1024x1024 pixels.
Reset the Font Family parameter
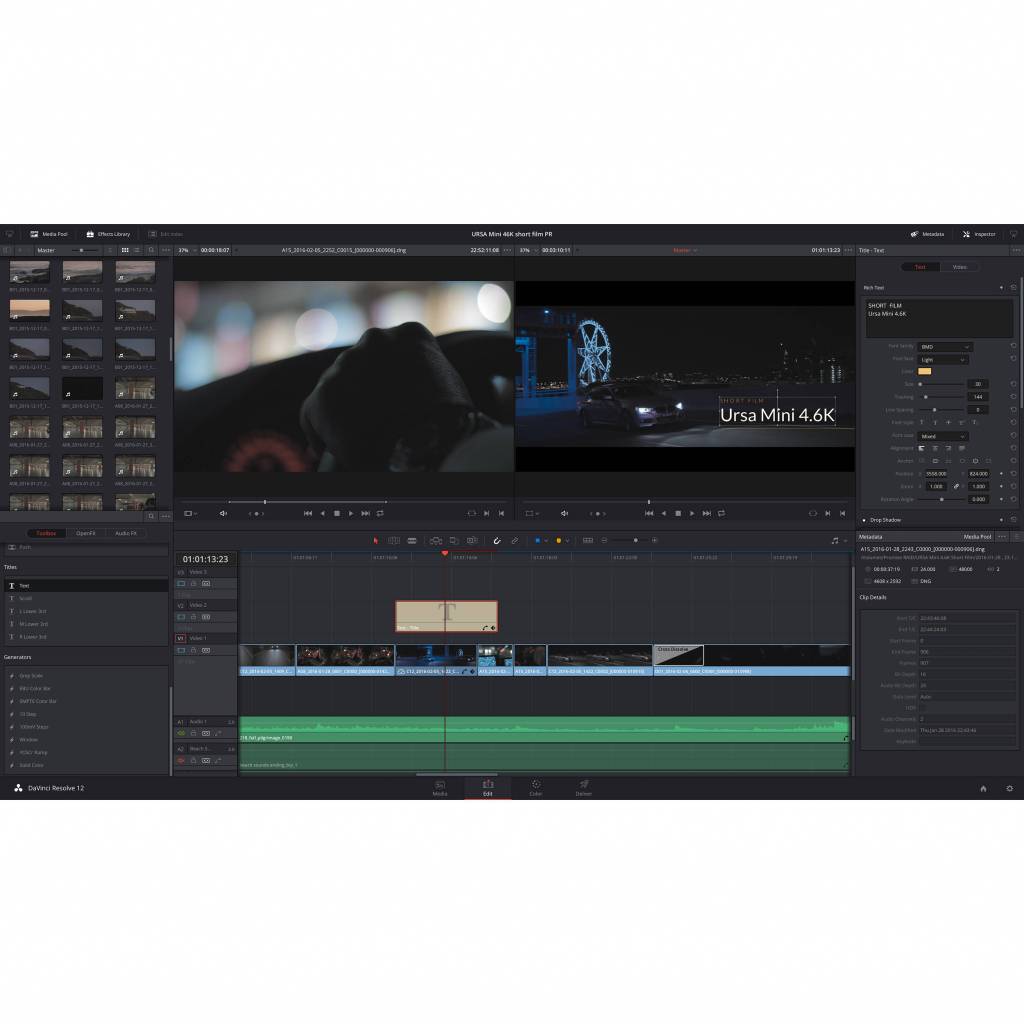1013,346
